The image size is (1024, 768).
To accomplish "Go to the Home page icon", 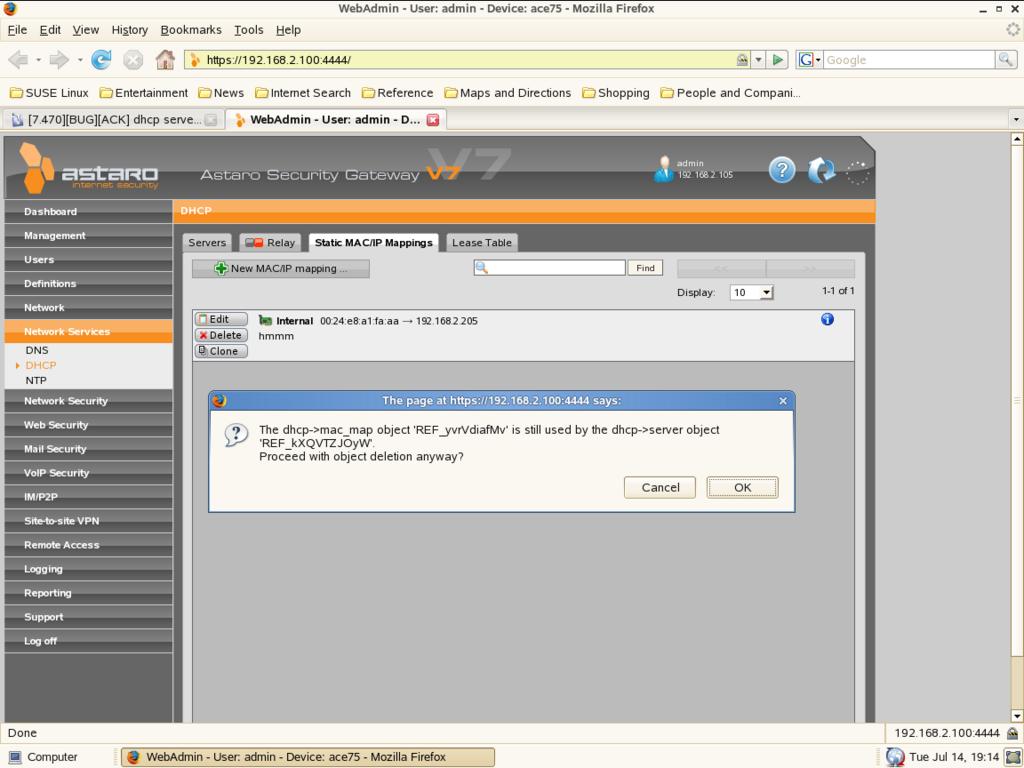I will pyautogui.click(x=165, y=60).
